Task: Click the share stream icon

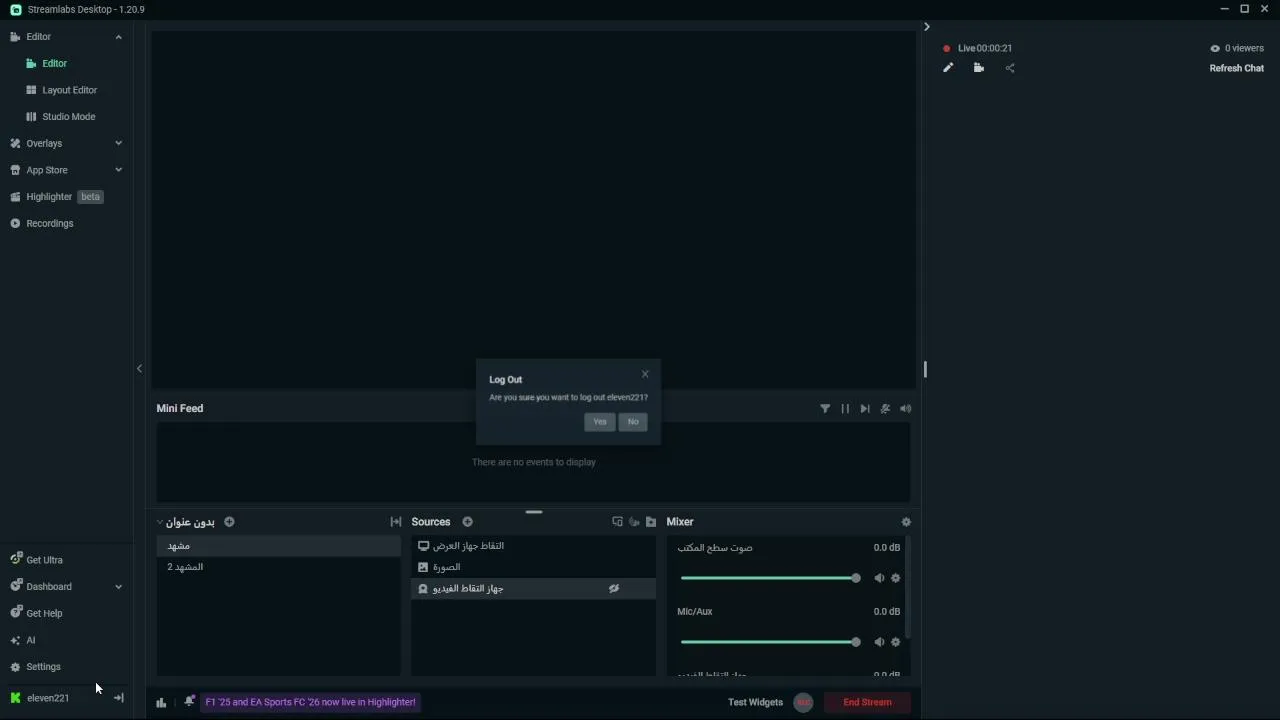Action: (1010, 68)
